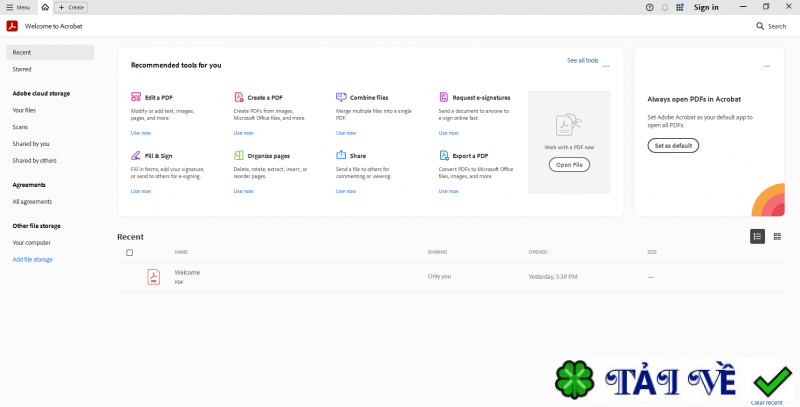Open the Always open PDFs card ellipsis menu
The height and width of the screenshot is (407, 800).
(x=767, y=66)
